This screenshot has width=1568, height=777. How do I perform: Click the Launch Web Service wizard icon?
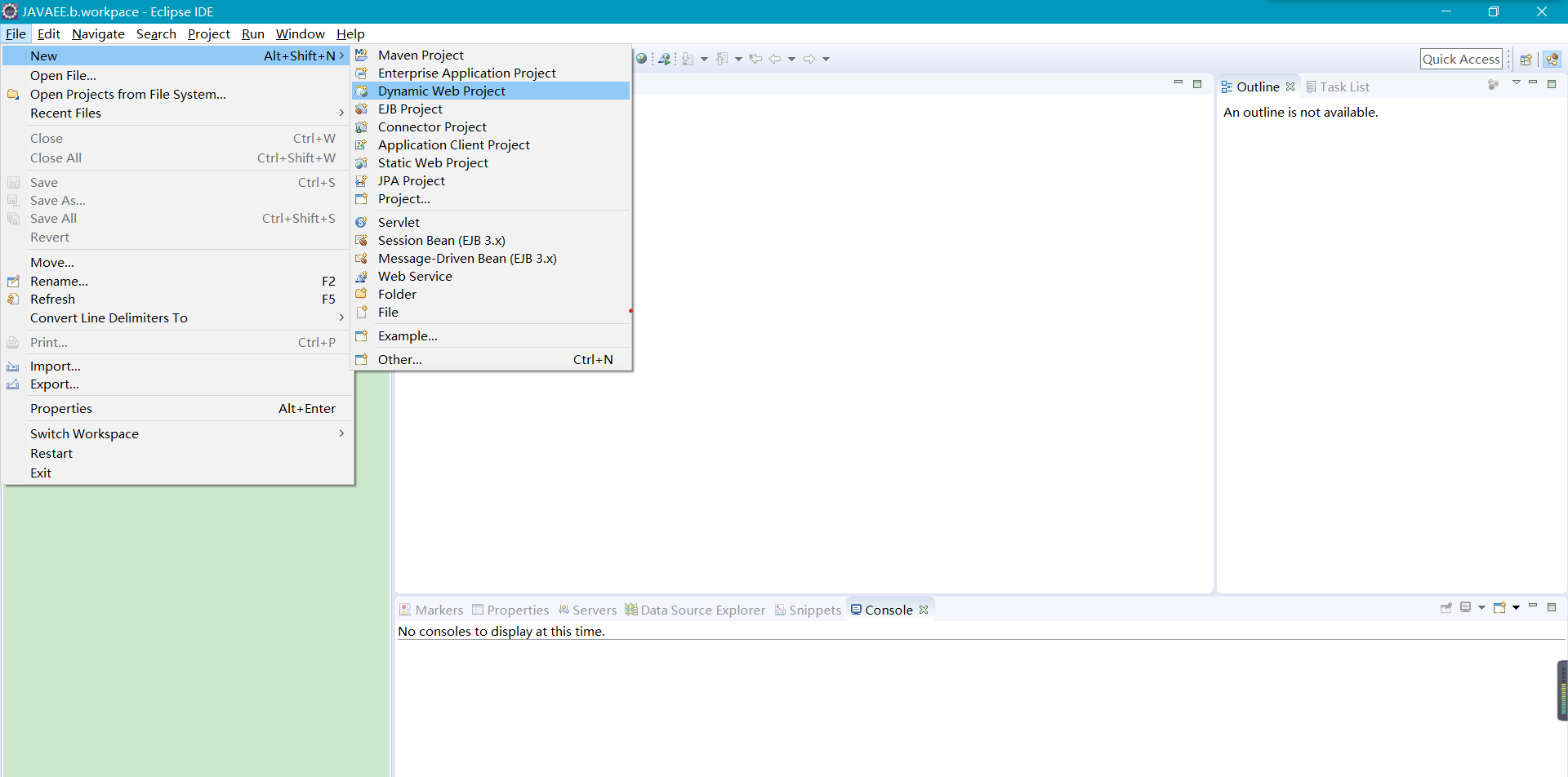[x=665, y=59]
